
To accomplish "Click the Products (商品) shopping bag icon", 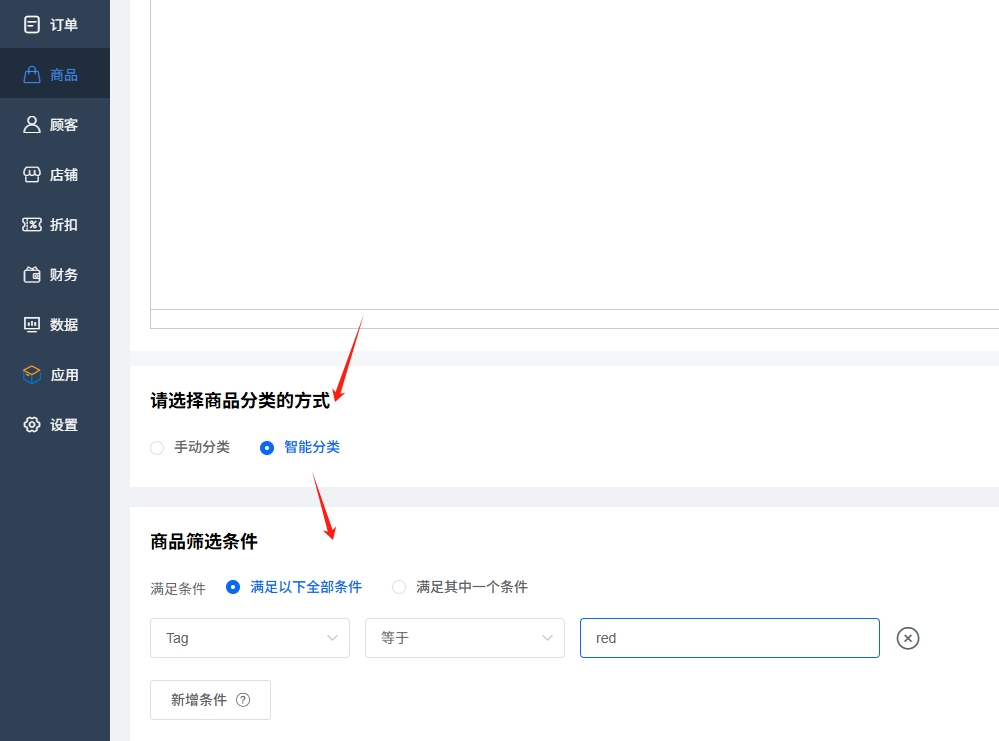I will pos(32,75).
